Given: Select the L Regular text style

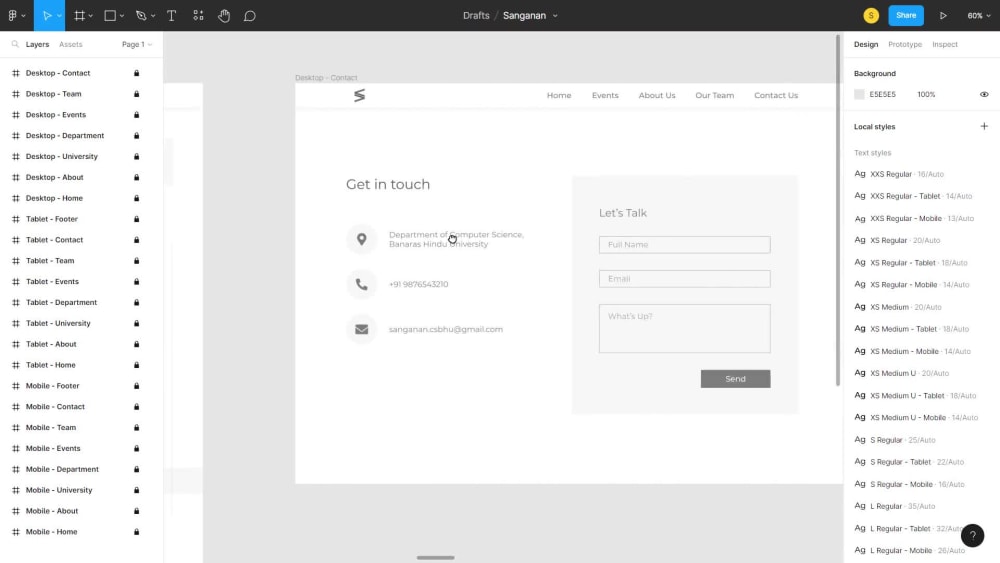Looking at the screenshot, I should click(x=894, y=506).
